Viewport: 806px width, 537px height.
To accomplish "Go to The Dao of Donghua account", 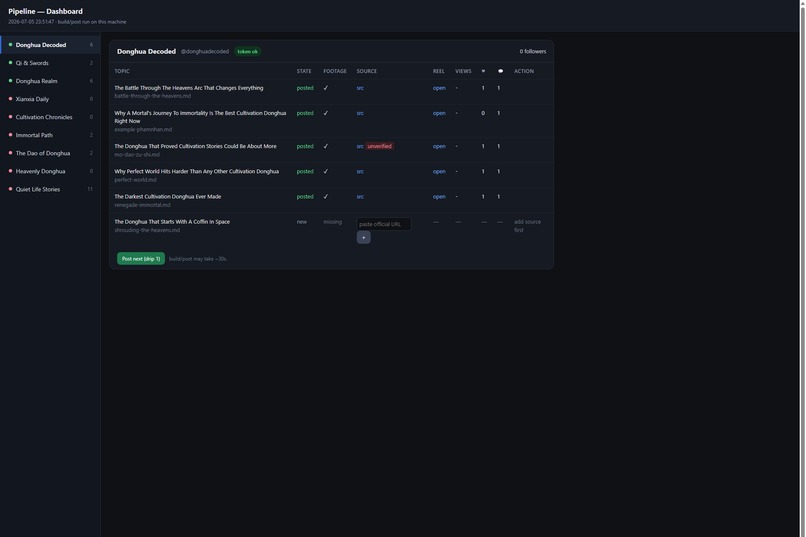I will point(50,153).
